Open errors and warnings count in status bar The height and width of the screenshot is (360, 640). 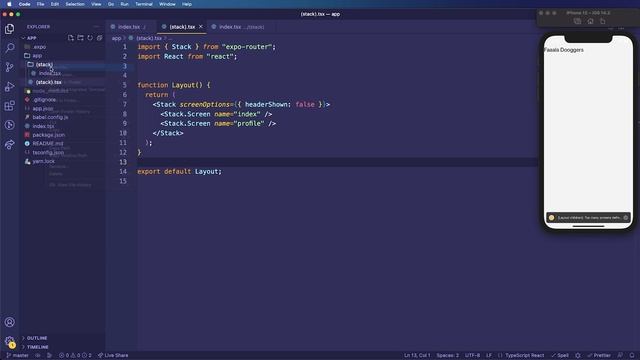click(x=76, y=356)
